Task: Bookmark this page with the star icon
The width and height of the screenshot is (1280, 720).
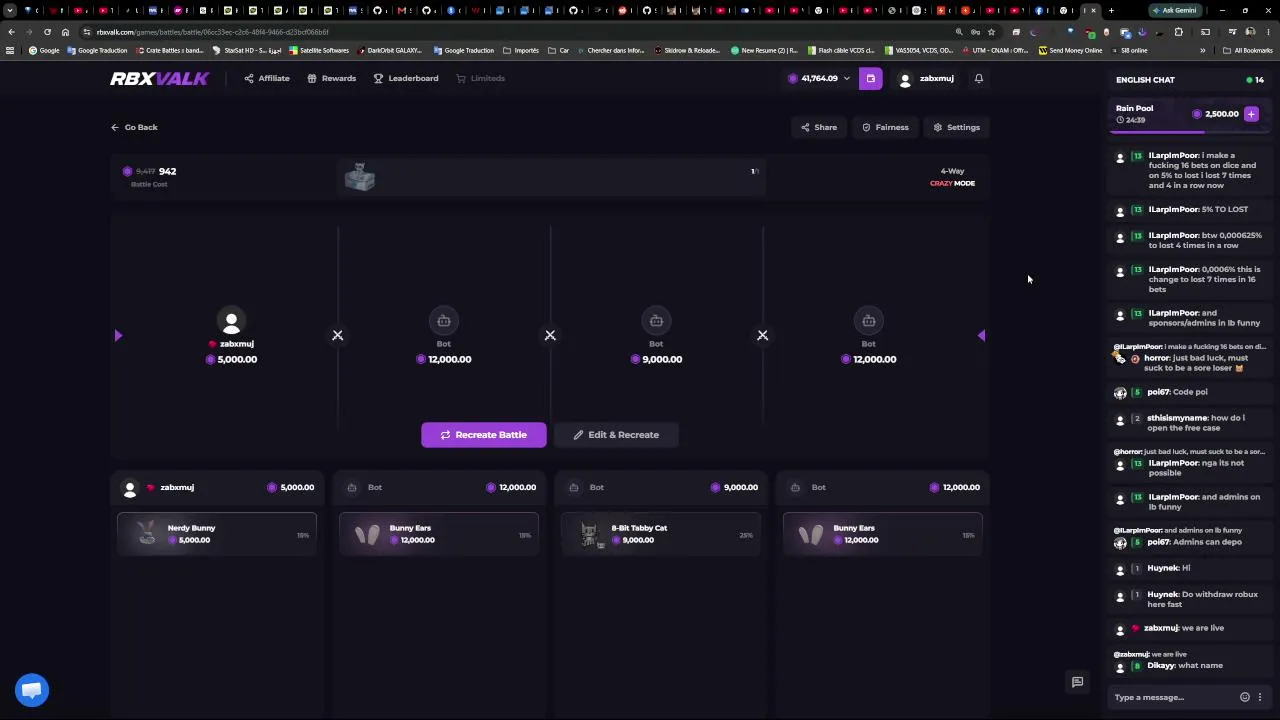Action: pos(991,32)
